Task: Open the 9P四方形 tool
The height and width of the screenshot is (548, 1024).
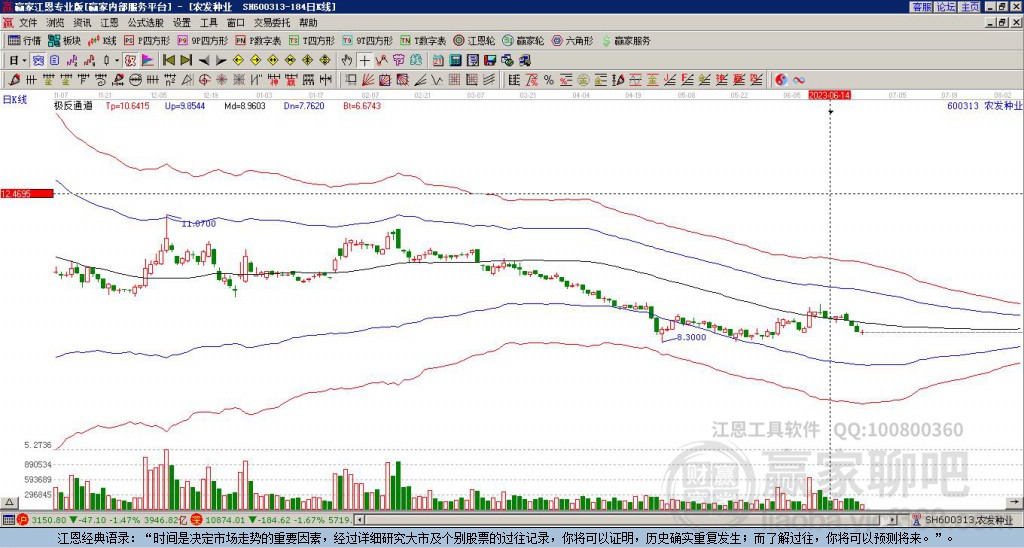Action: pos(202,40)
